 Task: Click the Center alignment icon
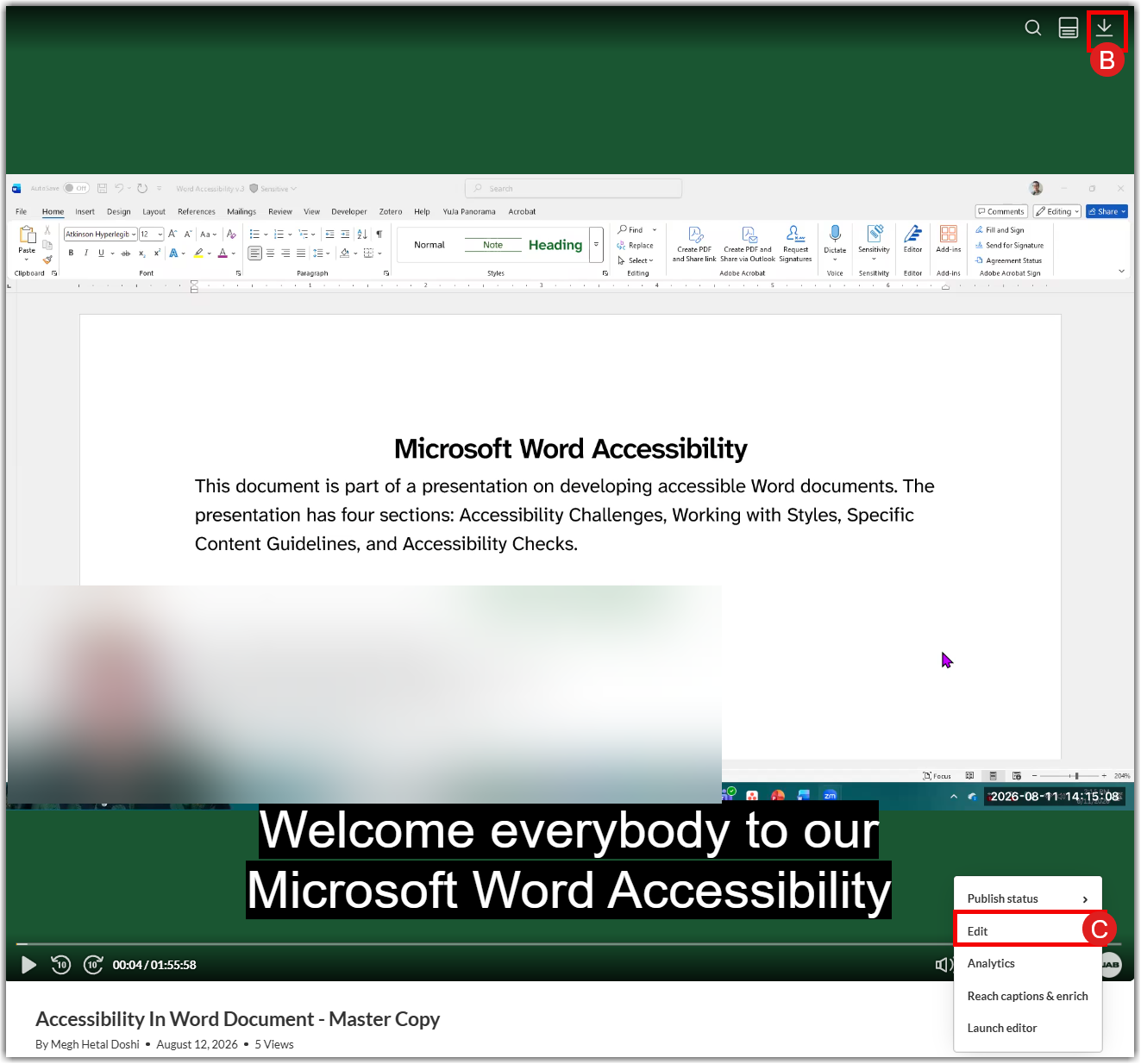tap(271, 253)
